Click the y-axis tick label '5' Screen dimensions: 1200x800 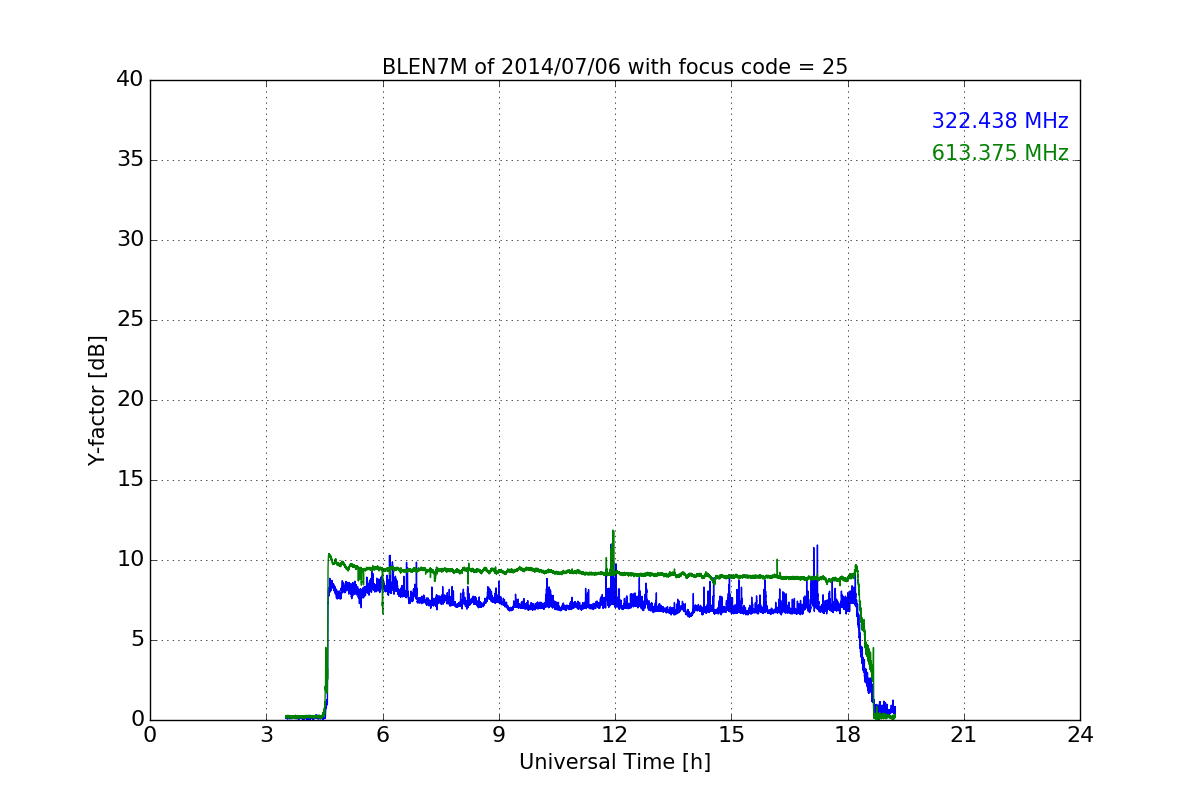(x=137, y=640)
